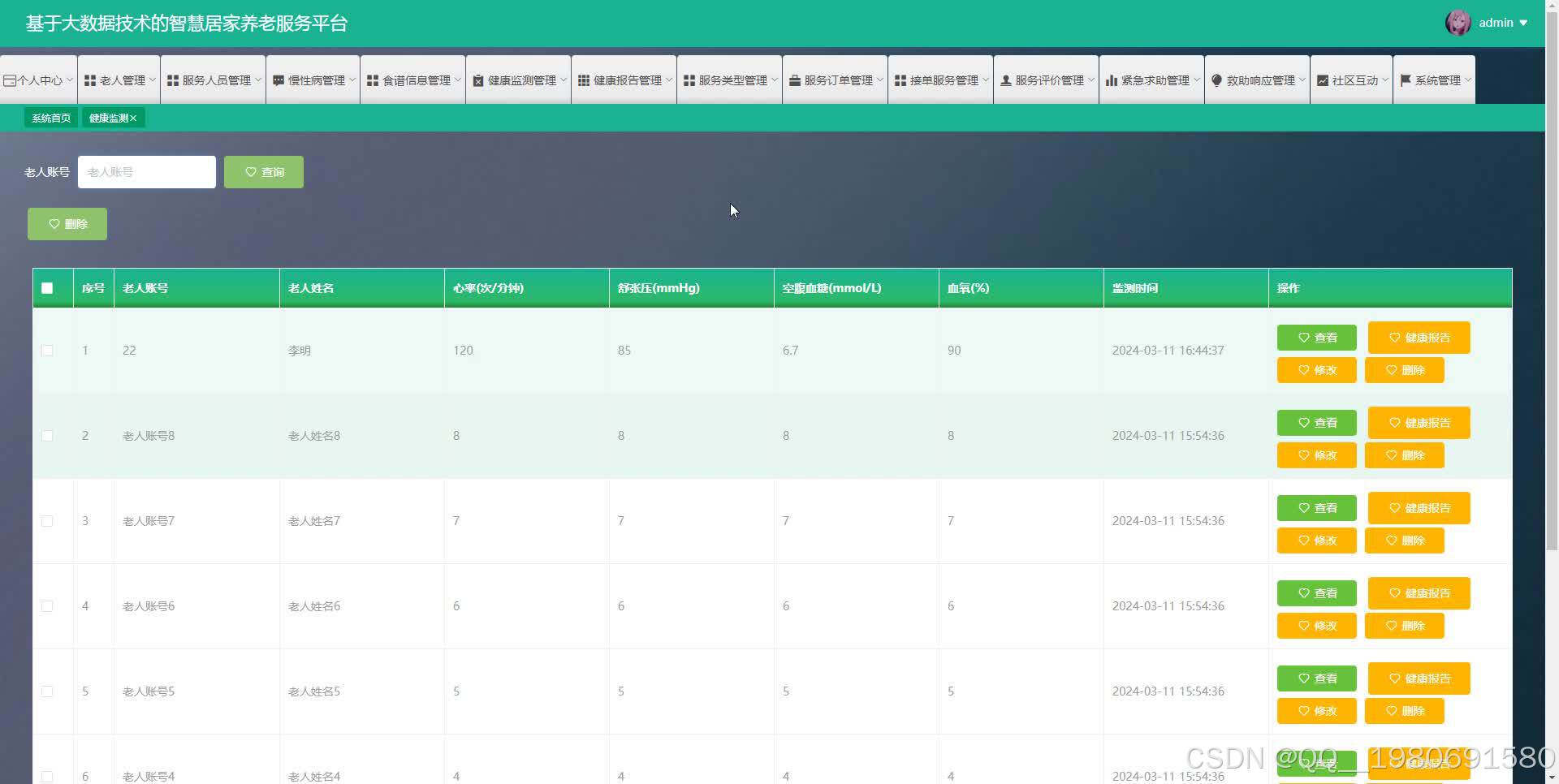Click the bar chart icon beside 紧急求助管理
The width and height of the screenshot is (1559, 784).
[1112, 80]
